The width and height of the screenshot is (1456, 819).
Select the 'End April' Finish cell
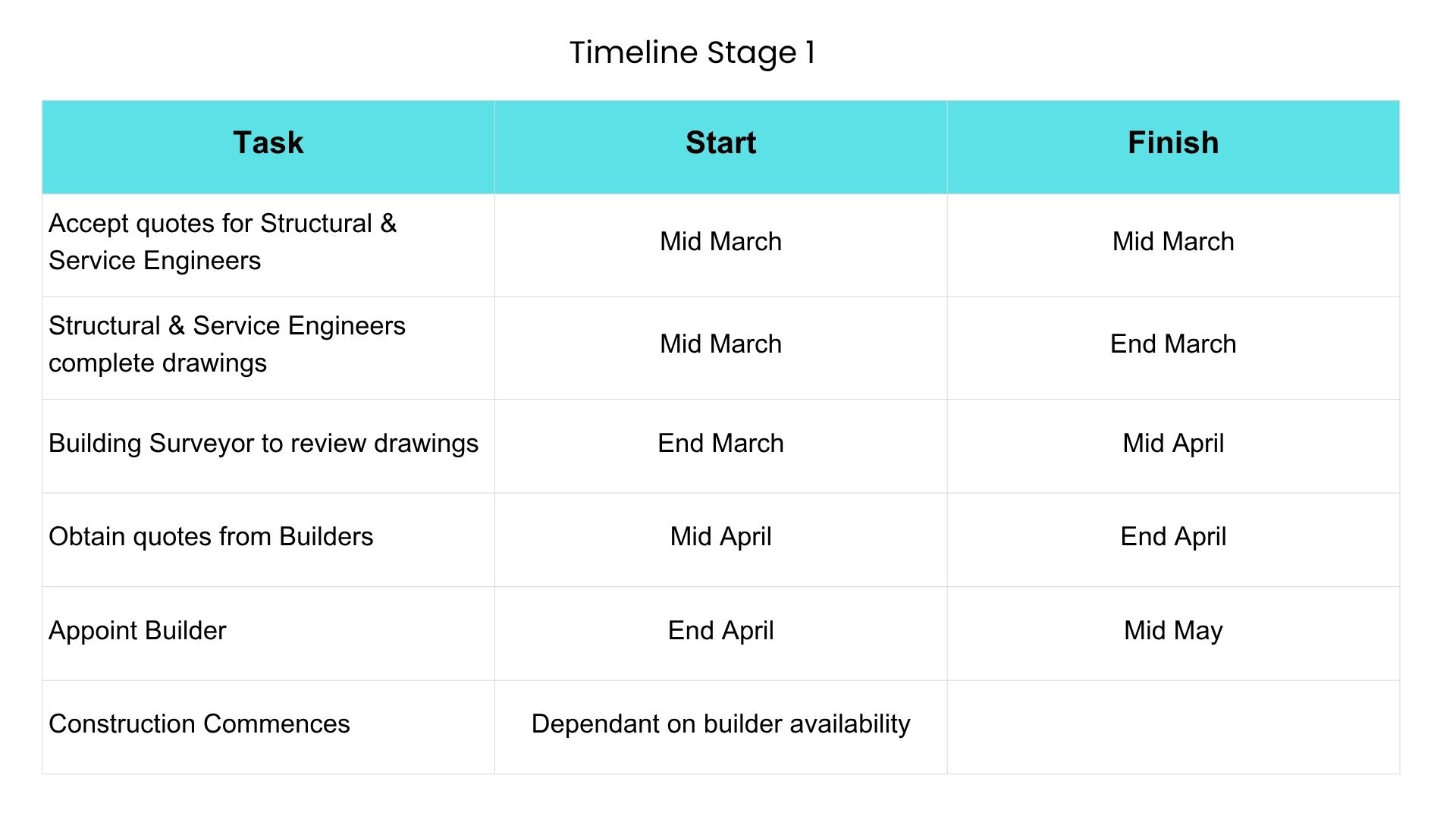click(1173, 537)
